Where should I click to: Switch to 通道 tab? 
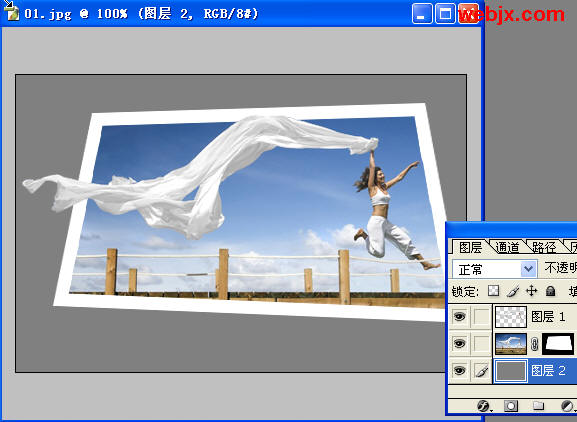point(507,247)
